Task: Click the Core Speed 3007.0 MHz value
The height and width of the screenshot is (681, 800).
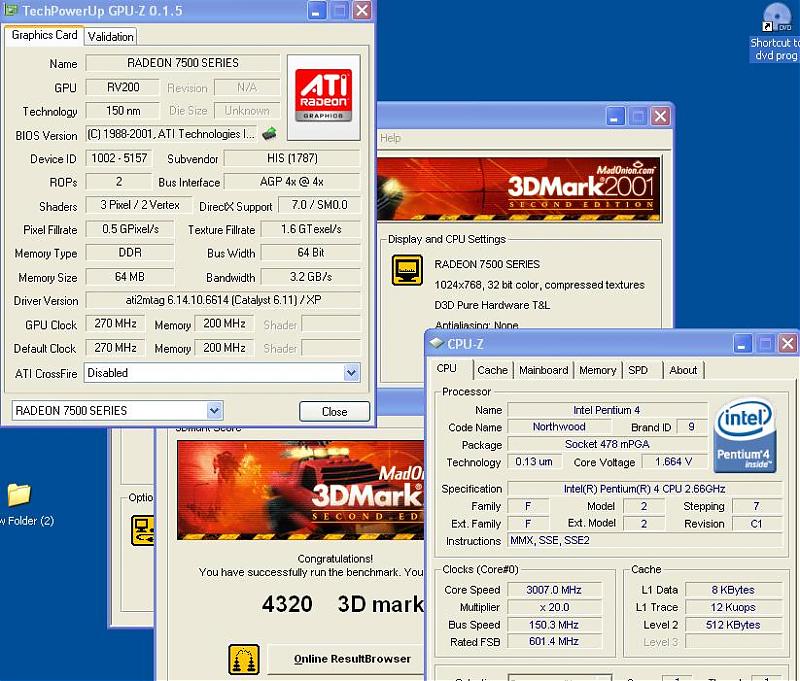Action: click(x=554, y=590)
